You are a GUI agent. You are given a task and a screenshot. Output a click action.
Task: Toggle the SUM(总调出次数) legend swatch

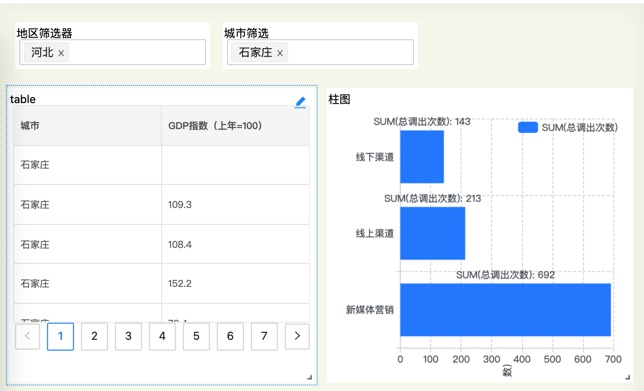coord(528,127)
